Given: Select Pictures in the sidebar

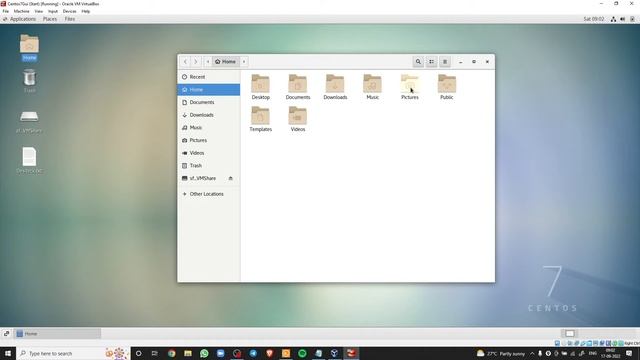Looking at the screenshot, I should [209, 140].
